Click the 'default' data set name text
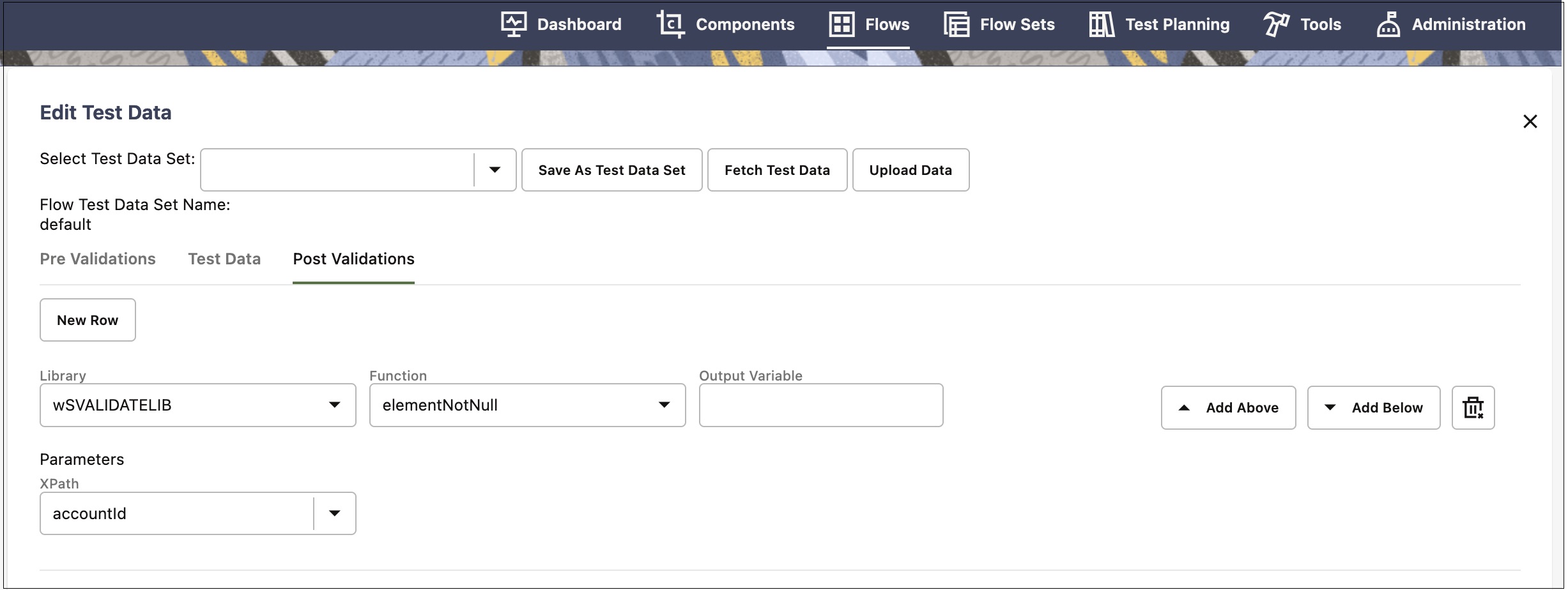Screen dimensions: 1568x590 [66, 225]
